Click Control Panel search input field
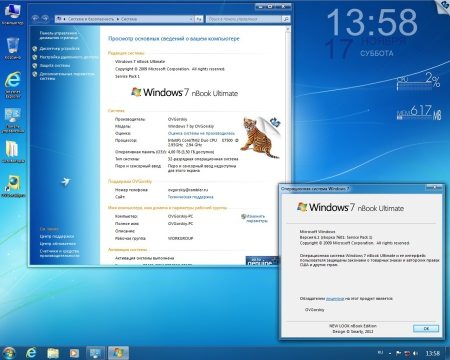The height and width of the screenshot is (360, 450). click(x=244, y=19)
